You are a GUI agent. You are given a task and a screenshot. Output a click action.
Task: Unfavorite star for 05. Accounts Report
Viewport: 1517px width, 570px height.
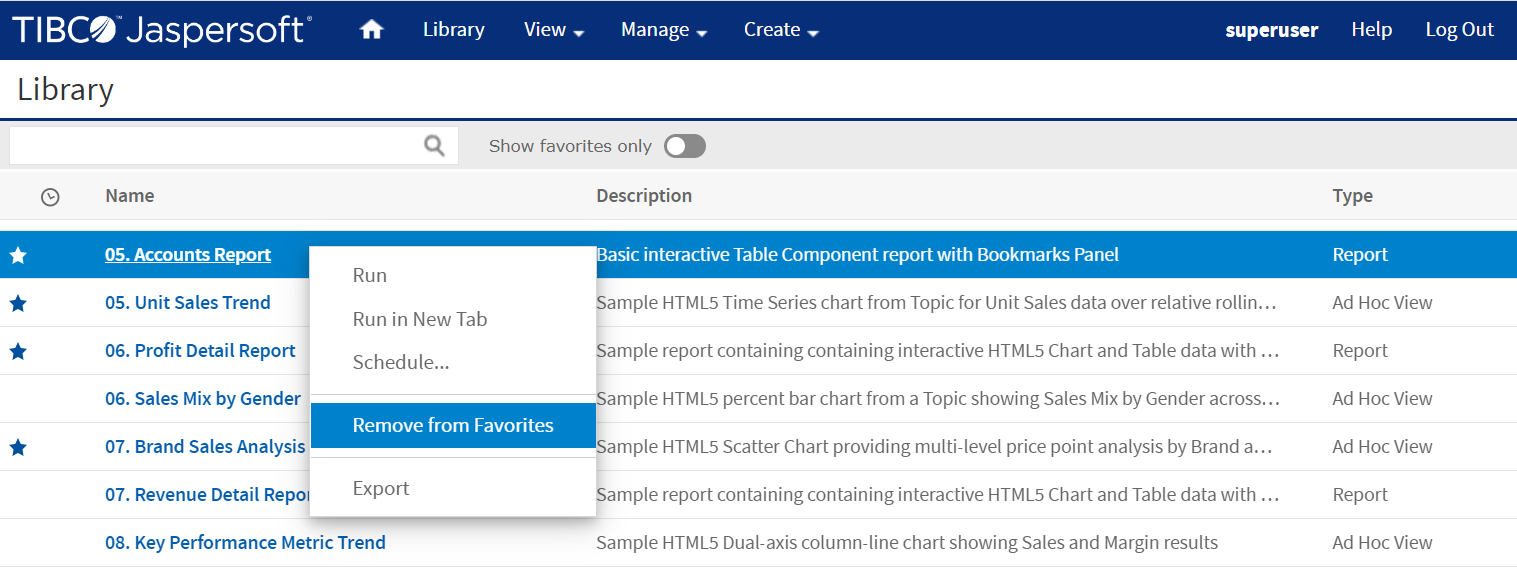(x=18, y=256)
